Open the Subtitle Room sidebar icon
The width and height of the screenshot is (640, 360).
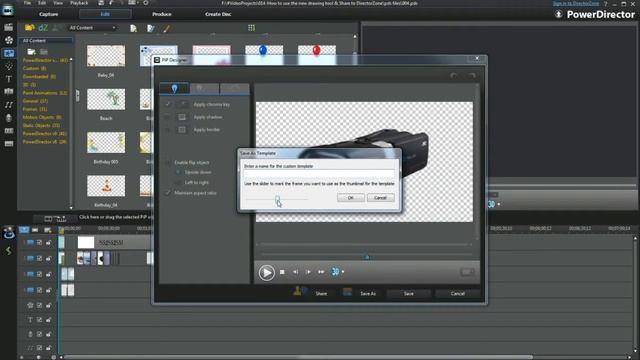(8, 144)
